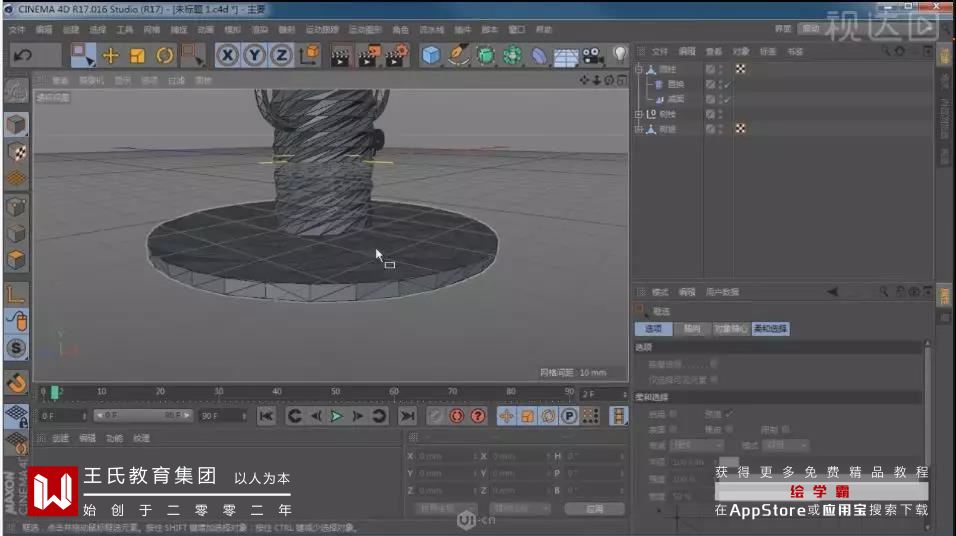Toggle the first checkbox under the 选项 section

(x=713, y=364)
